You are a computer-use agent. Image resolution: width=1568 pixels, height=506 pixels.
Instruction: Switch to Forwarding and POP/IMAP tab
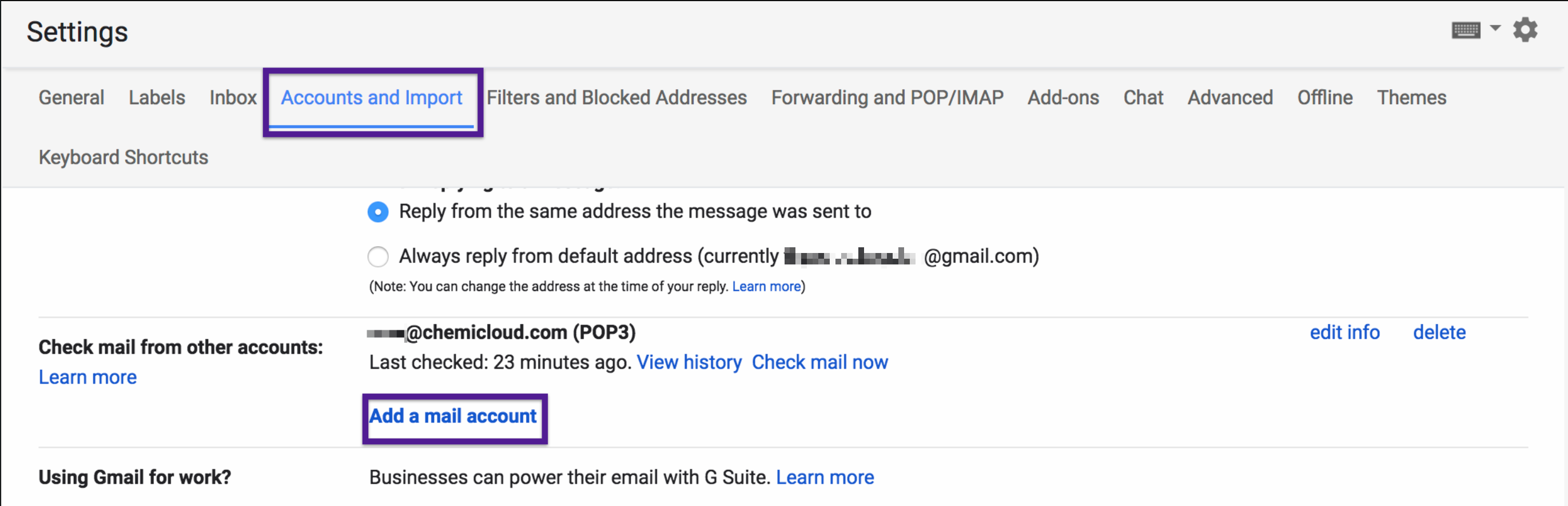pos(887,97)
